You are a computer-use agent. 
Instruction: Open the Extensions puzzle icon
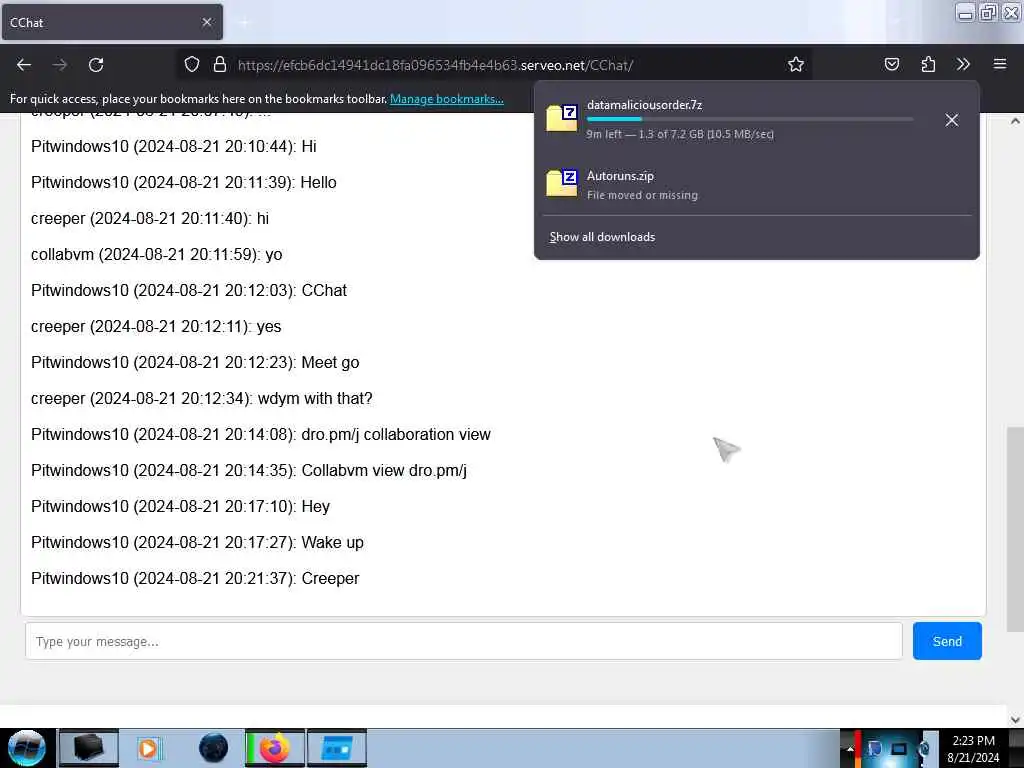pyautogui.click(x=928, y=65)
